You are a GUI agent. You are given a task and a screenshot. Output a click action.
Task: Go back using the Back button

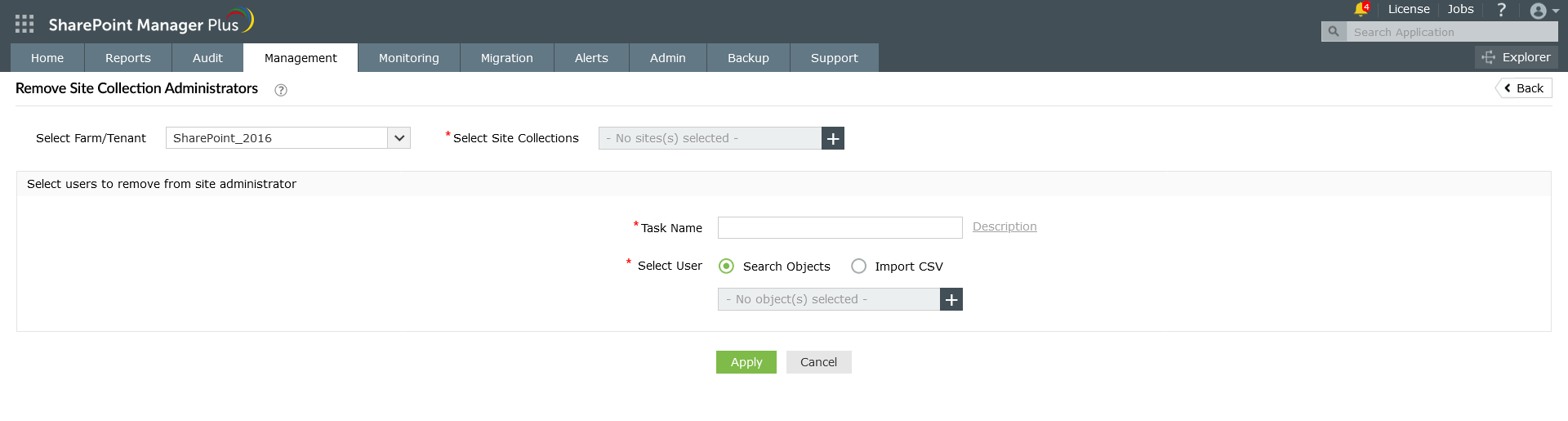[x=1524, y=88]
